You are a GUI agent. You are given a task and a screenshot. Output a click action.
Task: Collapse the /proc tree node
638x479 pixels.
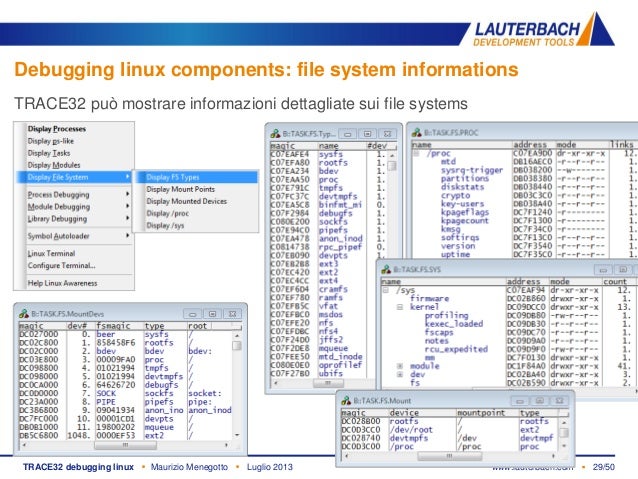point(416,153)
